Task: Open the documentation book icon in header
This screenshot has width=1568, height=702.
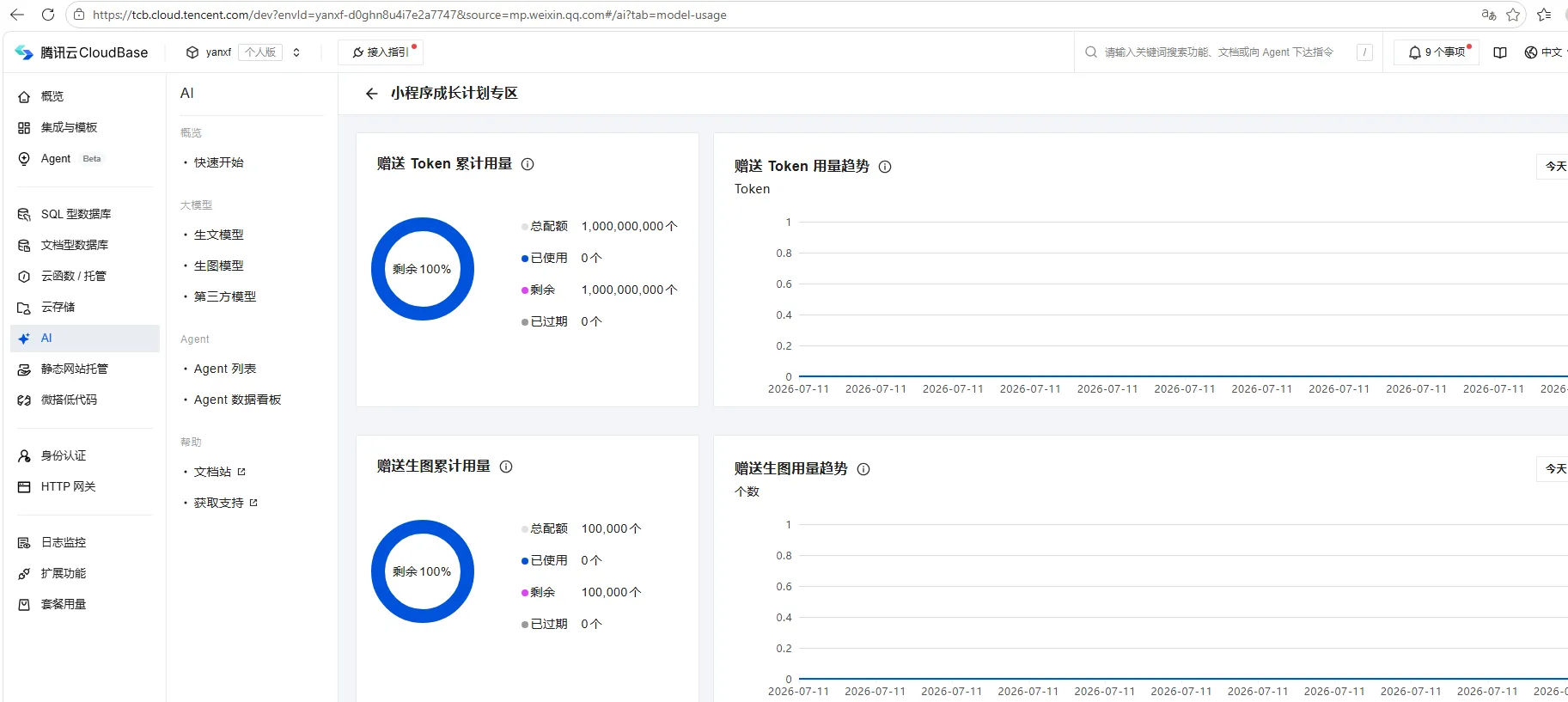Action: pos(1500,52)
